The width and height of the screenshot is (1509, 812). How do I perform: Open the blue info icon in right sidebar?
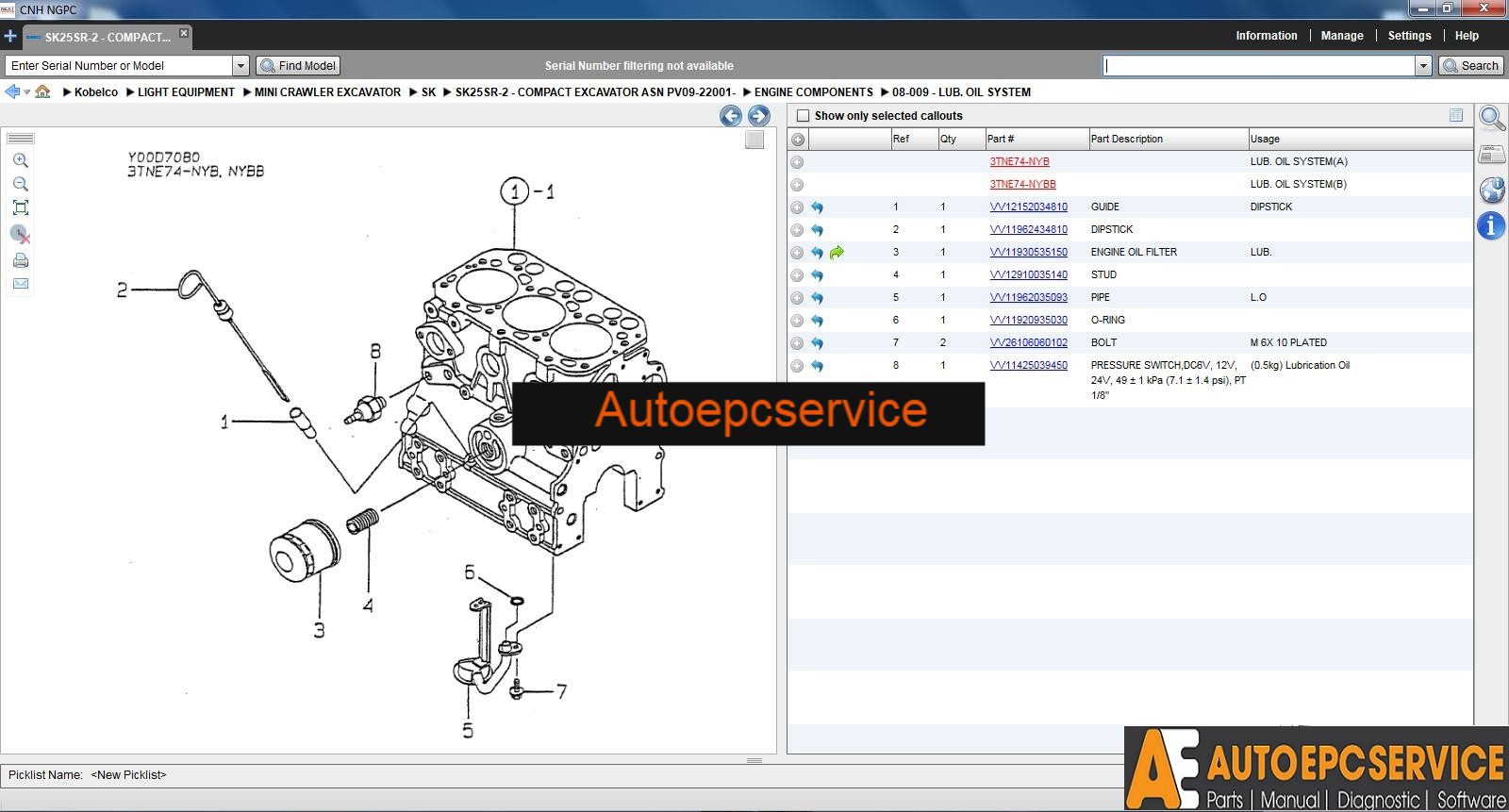(1491, 226)
